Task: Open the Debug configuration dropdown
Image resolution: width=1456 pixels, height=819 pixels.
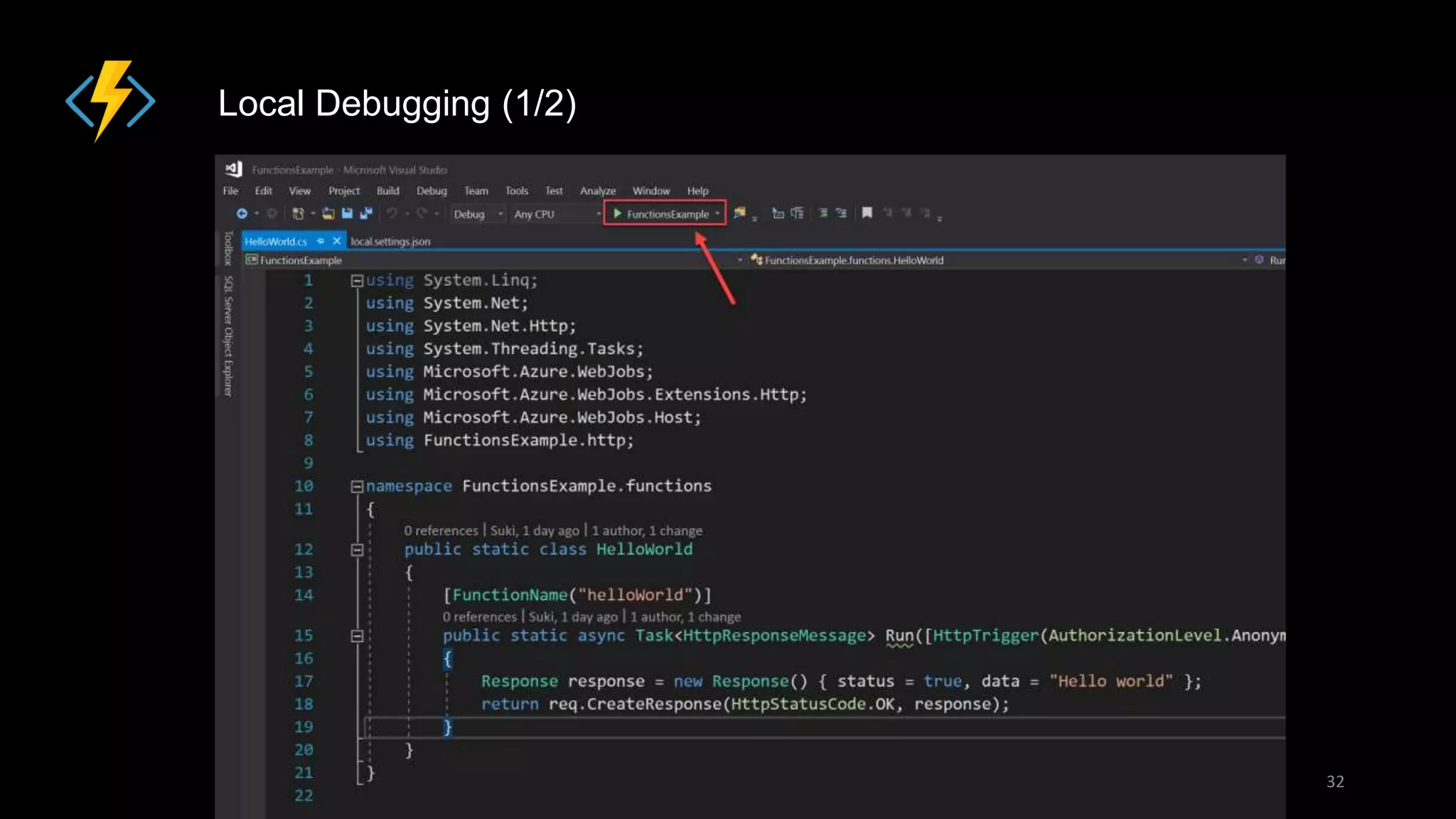Action: click(x=478, y=214)
